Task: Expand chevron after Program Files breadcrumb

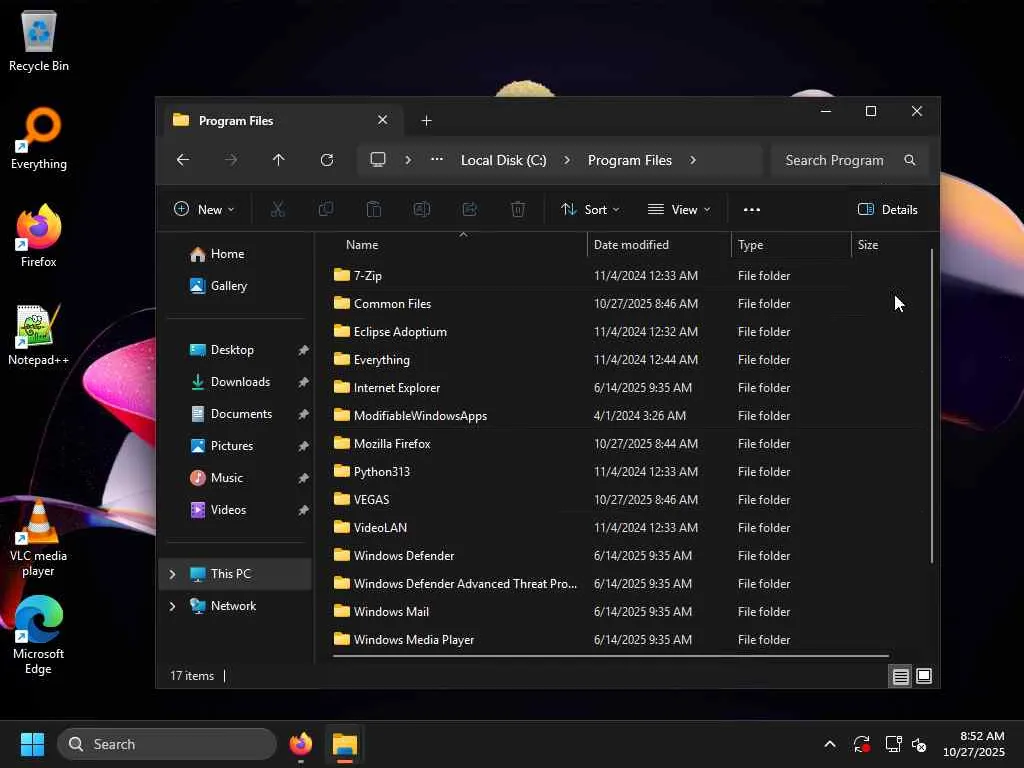Action: point(693,160)
